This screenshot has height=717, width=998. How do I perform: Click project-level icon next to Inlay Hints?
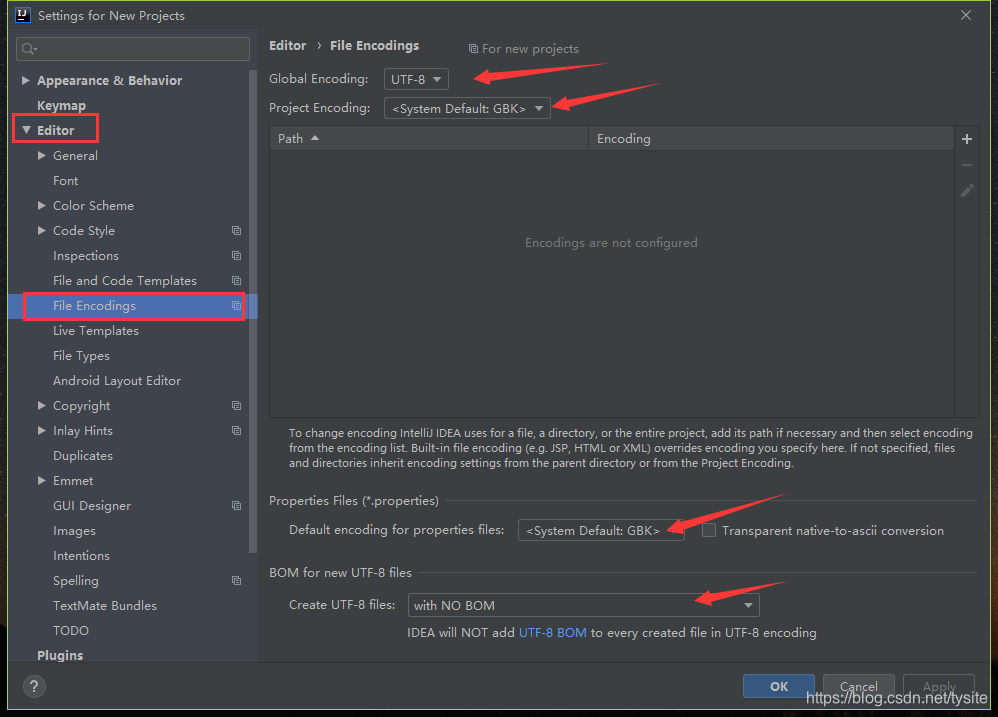(x=236, y=431)
